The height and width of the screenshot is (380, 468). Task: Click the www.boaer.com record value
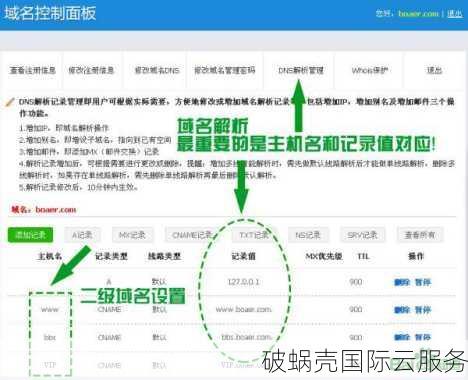(244, 309)
